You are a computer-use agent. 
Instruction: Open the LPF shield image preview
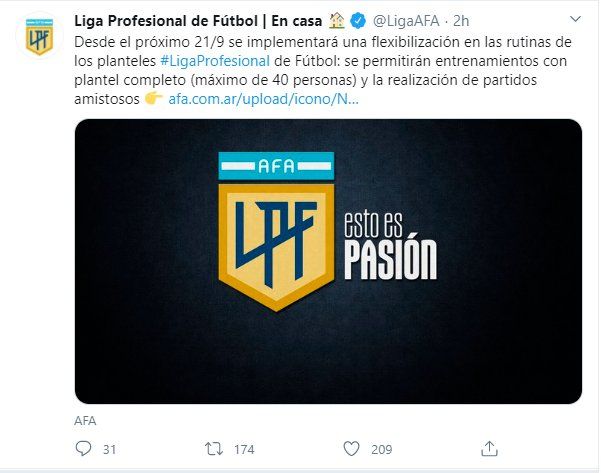(x=328, y=260)
